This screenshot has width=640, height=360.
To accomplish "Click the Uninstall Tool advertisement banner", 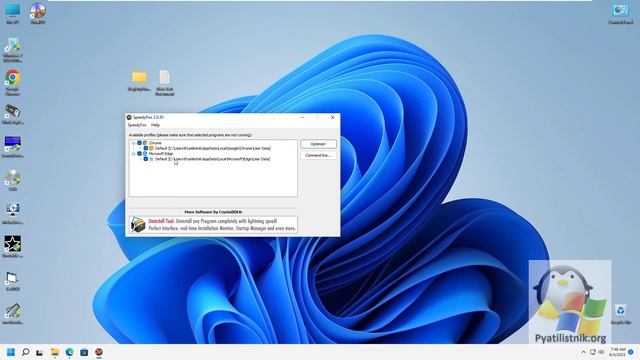I will tap(213, 224).
